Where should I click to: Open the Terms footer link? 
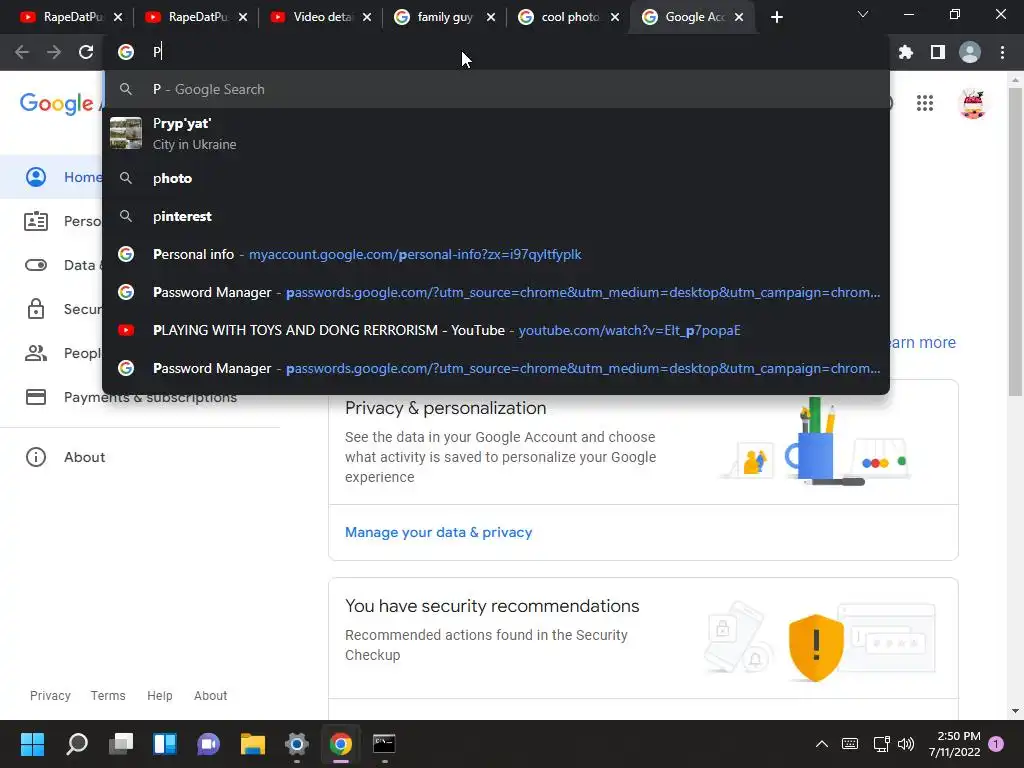(108, 696)
